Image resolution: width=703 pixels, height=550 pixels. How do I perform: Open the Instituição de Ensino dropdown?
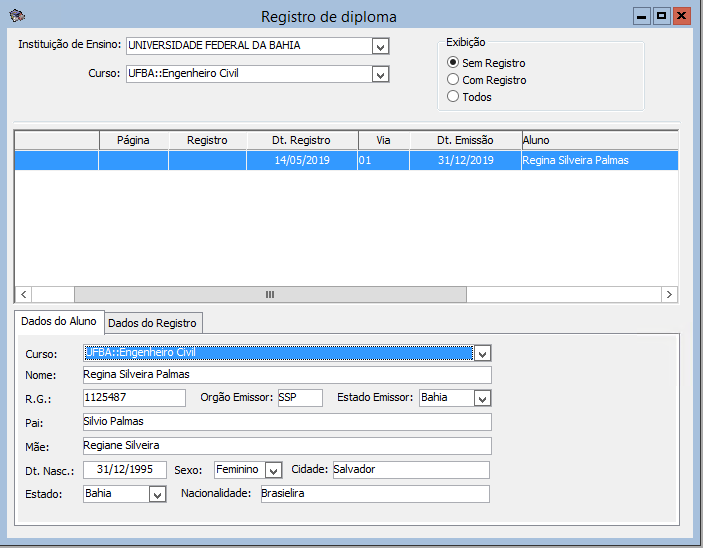pyautogui.click(x=380, y=46)
